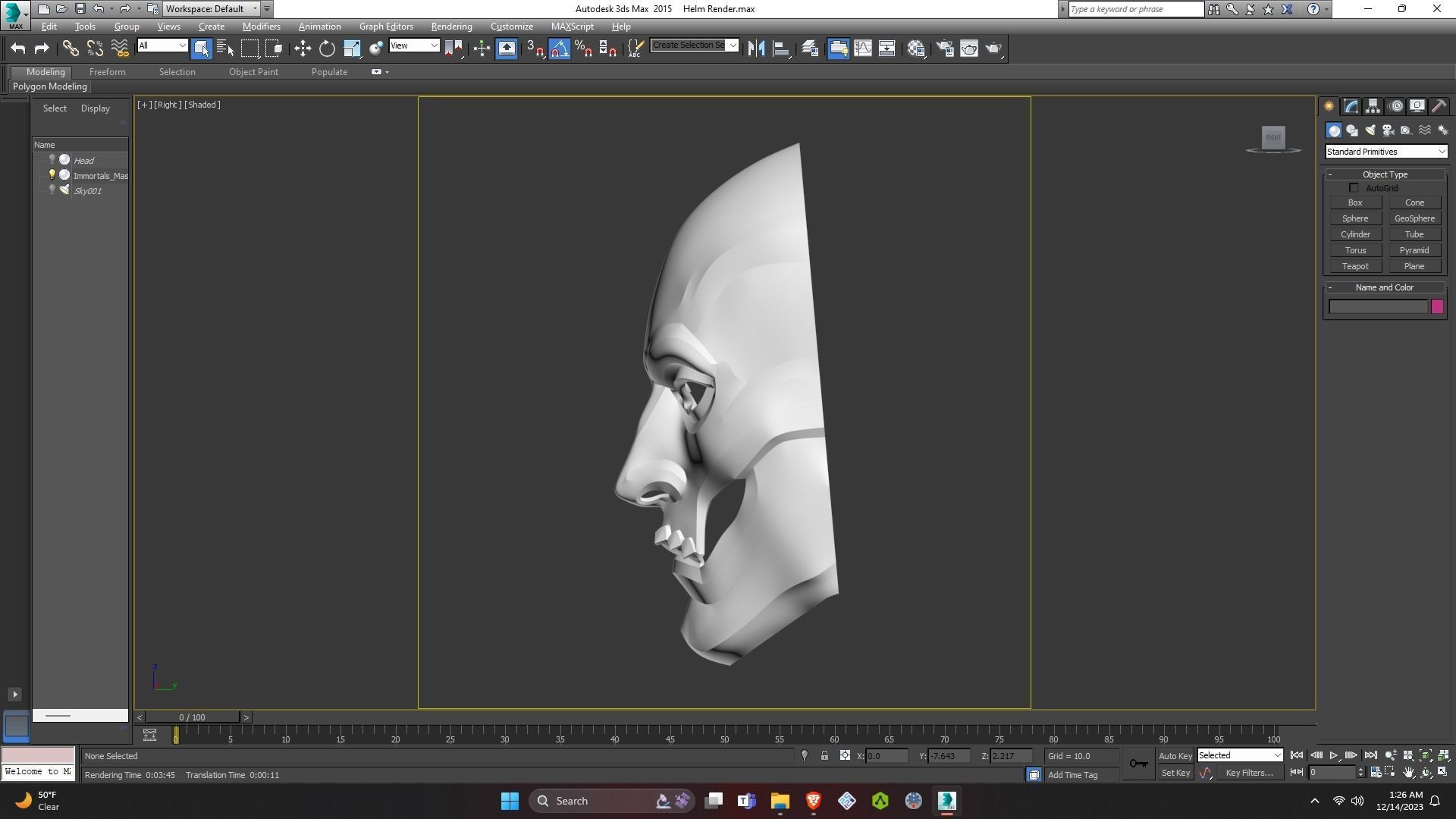1456x819 pixels.
Task: Select the Geometry category button
Action: [x=1334, y=130]
